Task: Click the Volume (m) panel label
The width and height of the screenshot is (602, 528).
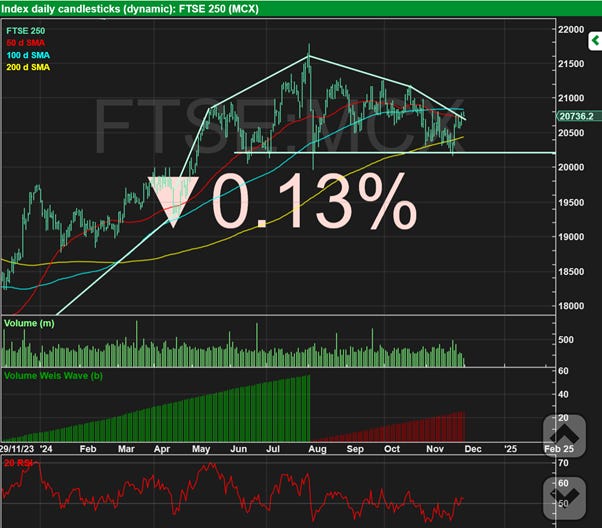Action: point(29,323)
